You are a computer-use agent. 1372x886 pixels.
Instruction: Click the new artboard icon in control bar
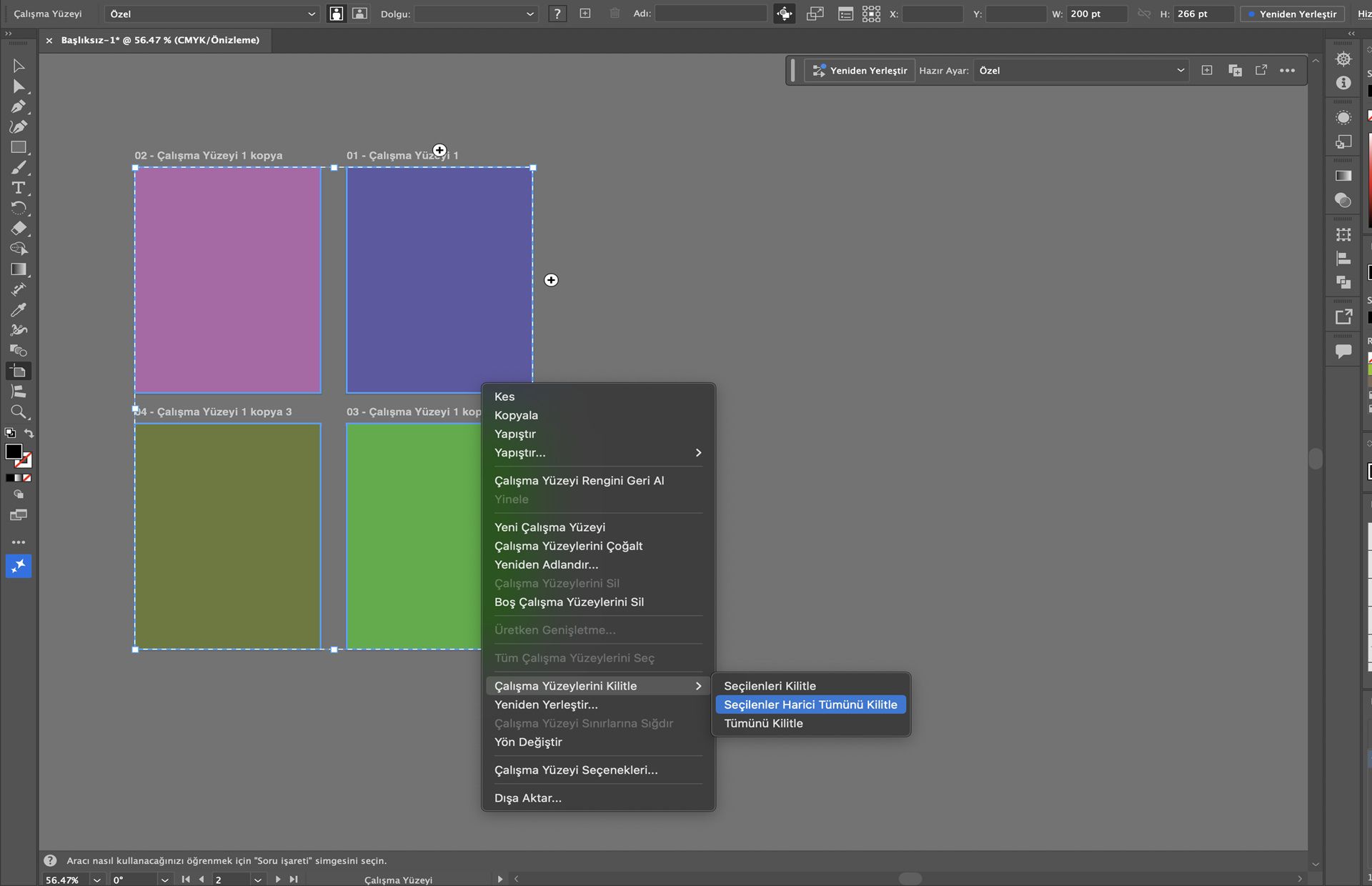coord(585,14)
